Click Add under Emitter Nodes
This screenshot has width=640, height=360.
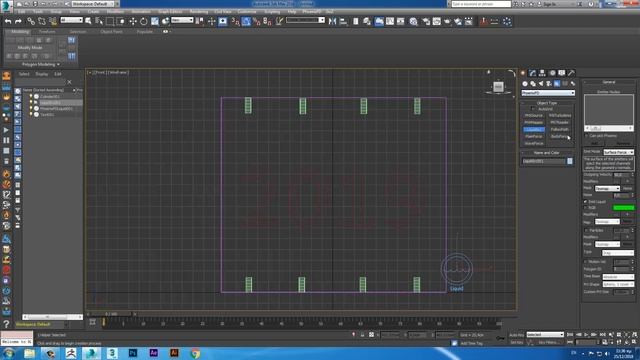596,143
